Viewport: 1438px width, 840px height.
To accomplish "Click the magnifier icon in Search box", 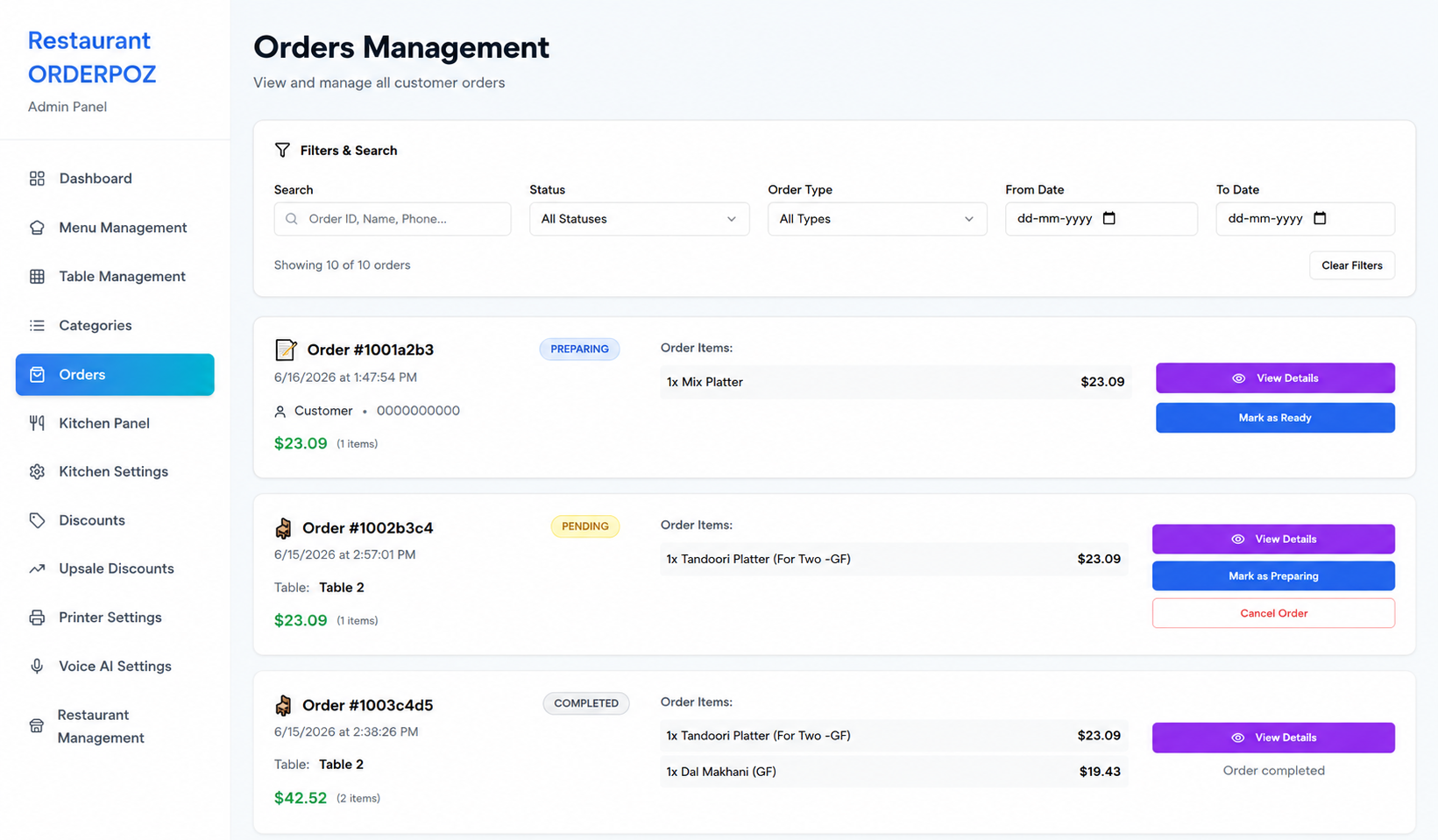I will pyautogui.click(x=292, y=219).
